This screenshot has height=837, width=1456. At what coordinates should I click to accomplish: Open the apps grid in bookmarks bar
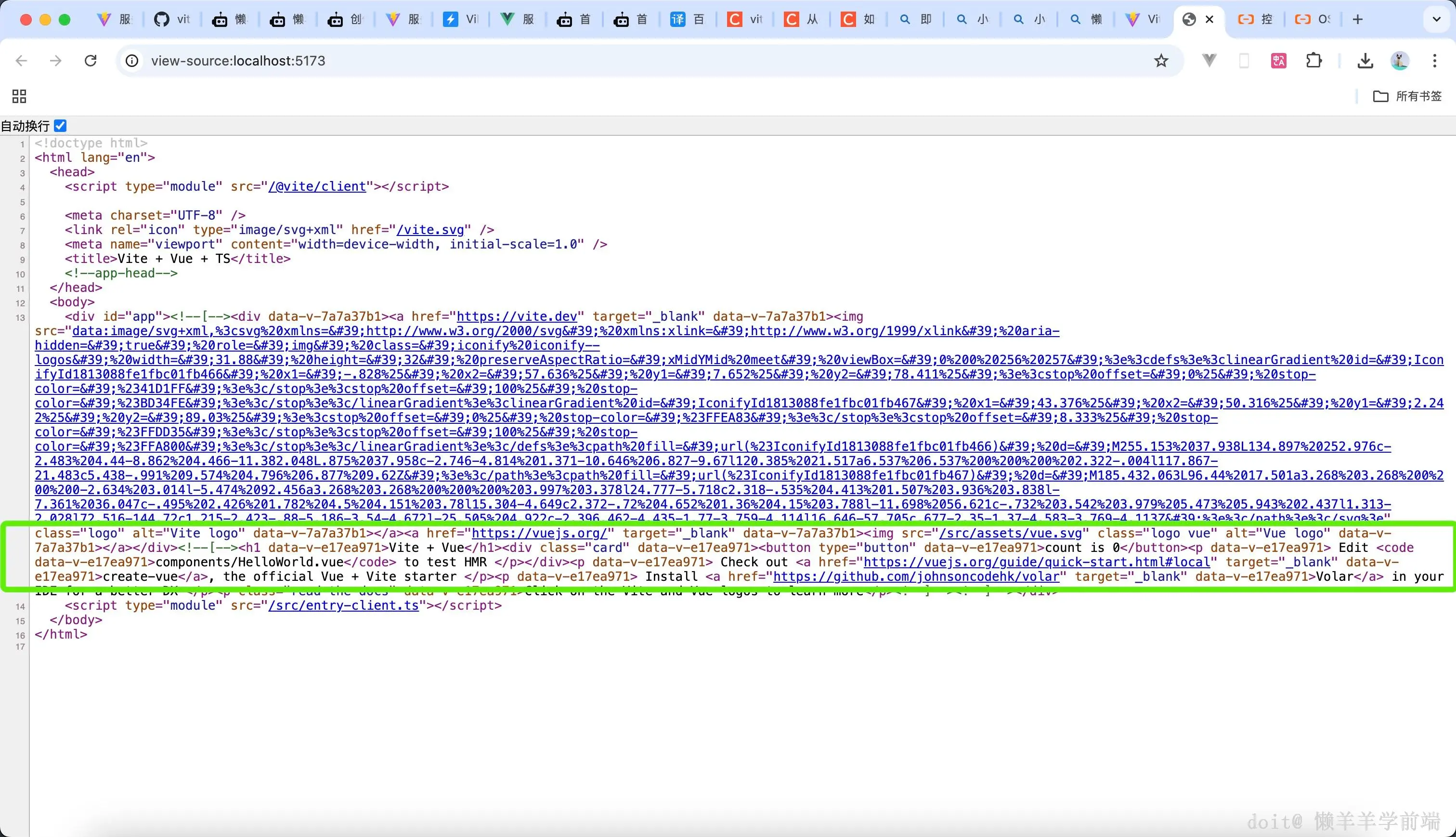pyautogui.click(x=19, y=96)
